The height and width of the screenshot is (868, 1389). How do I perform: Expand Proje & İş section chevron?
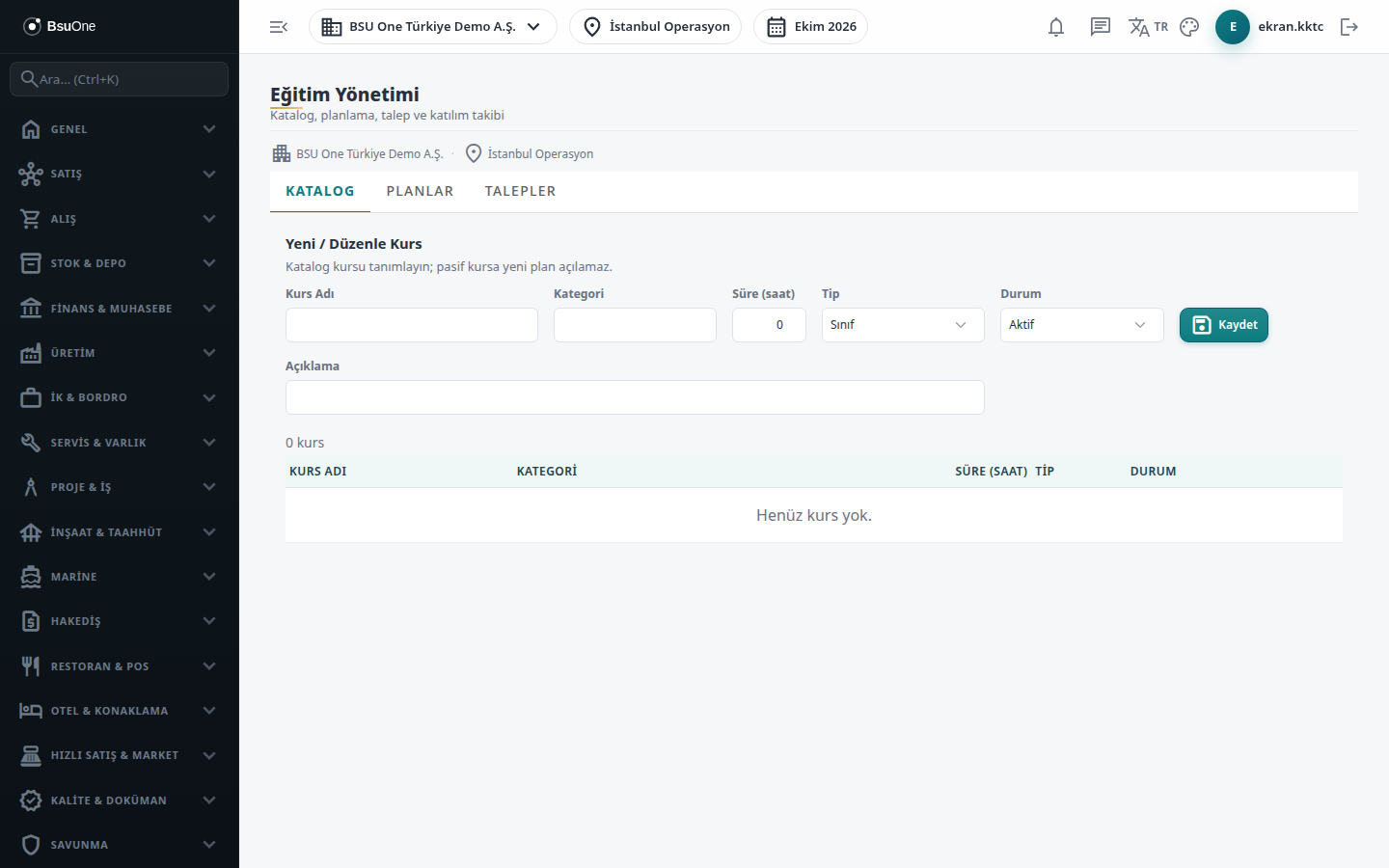click(x=209, y=487)
